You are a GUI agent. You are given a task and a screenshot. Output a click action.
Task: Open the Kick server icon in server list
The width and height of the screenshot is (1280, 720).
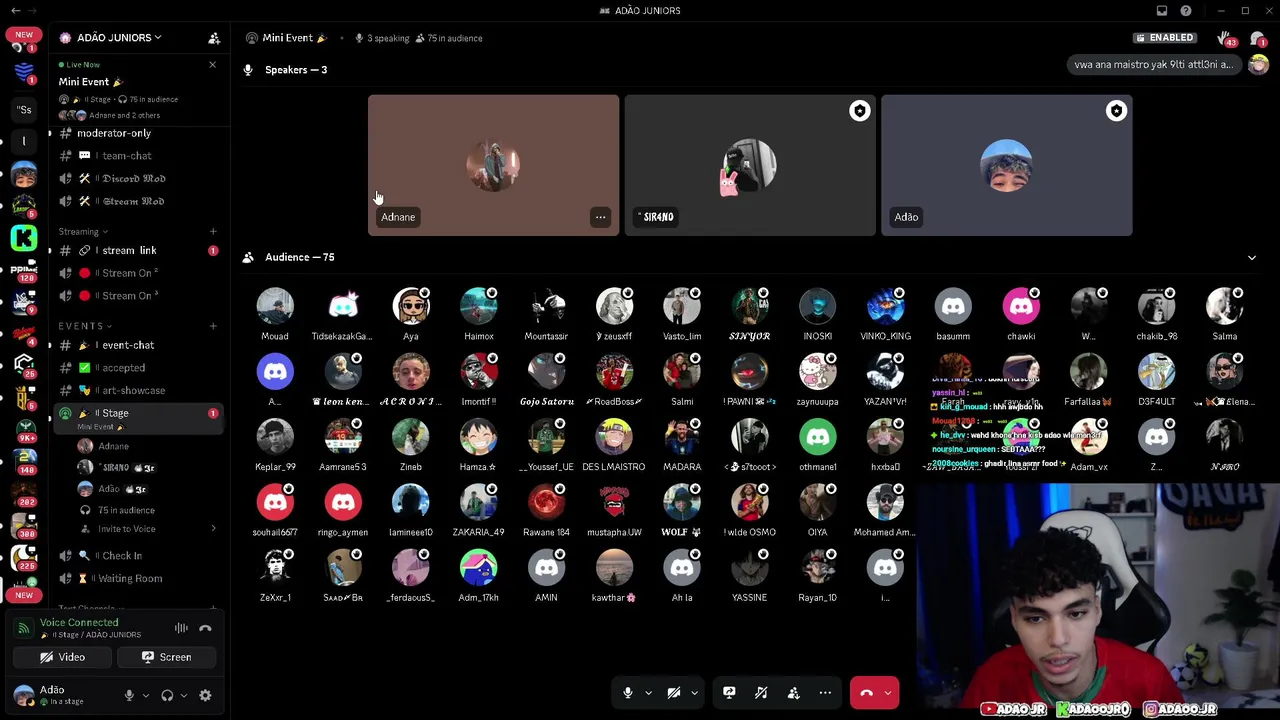coord(24,238)
